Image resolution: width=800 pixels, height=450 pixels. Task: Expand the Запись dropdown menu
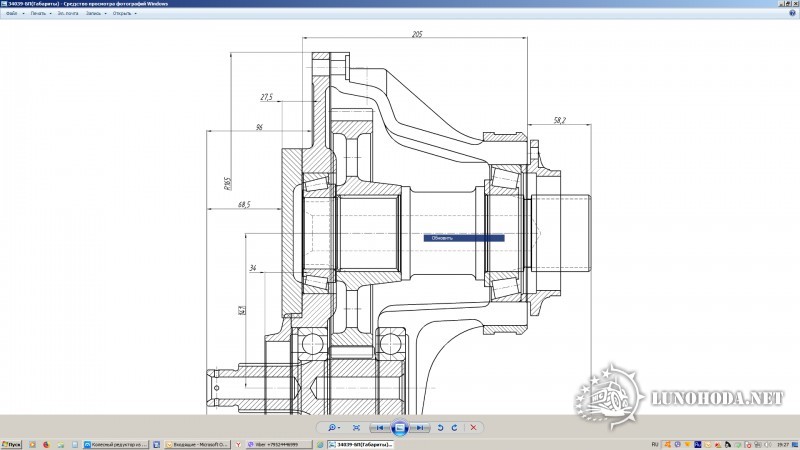pos(95,13)
